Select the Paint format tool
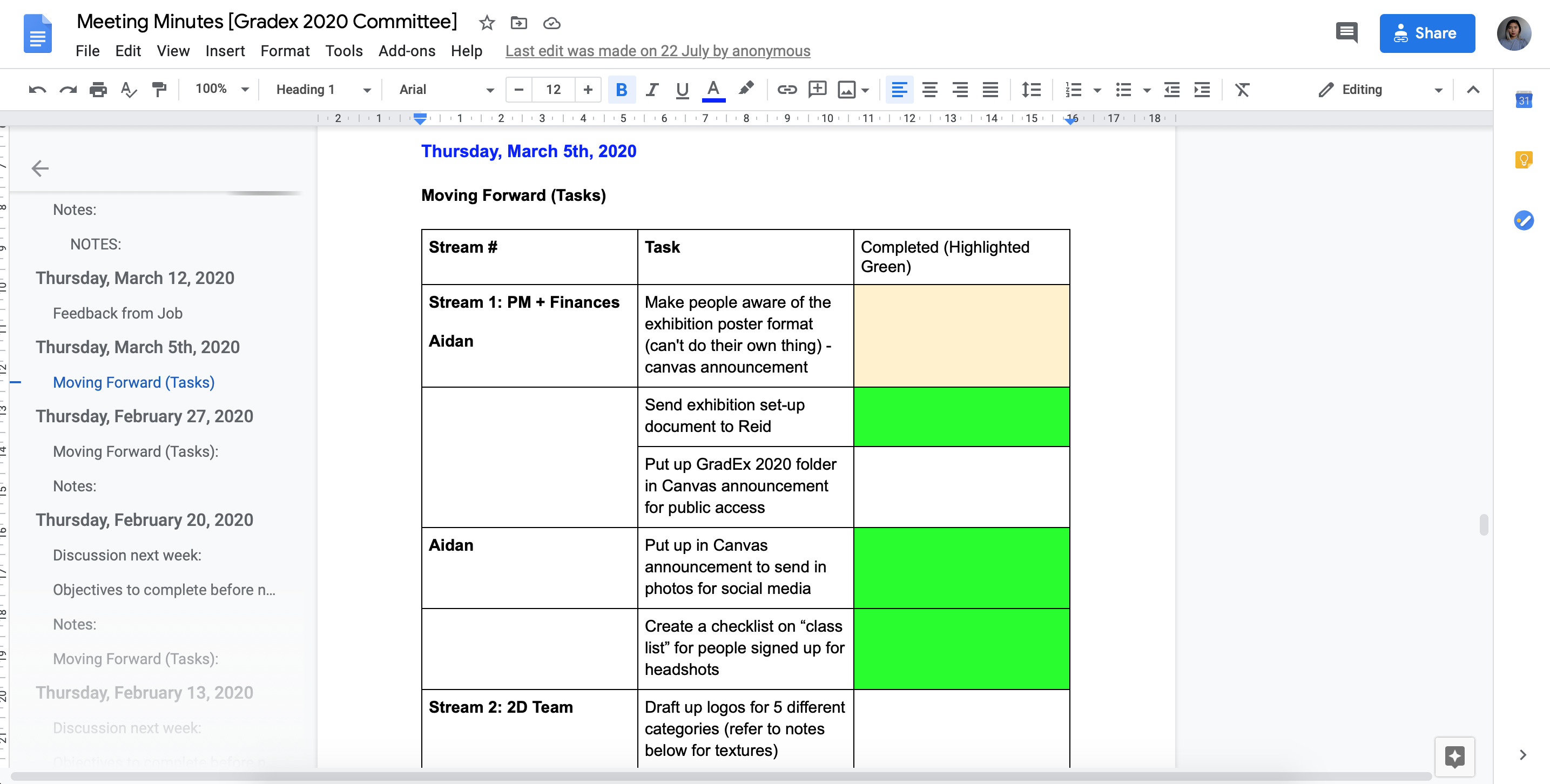The width and height of the screenshot is (1550, 784). (x=159, y=90)
